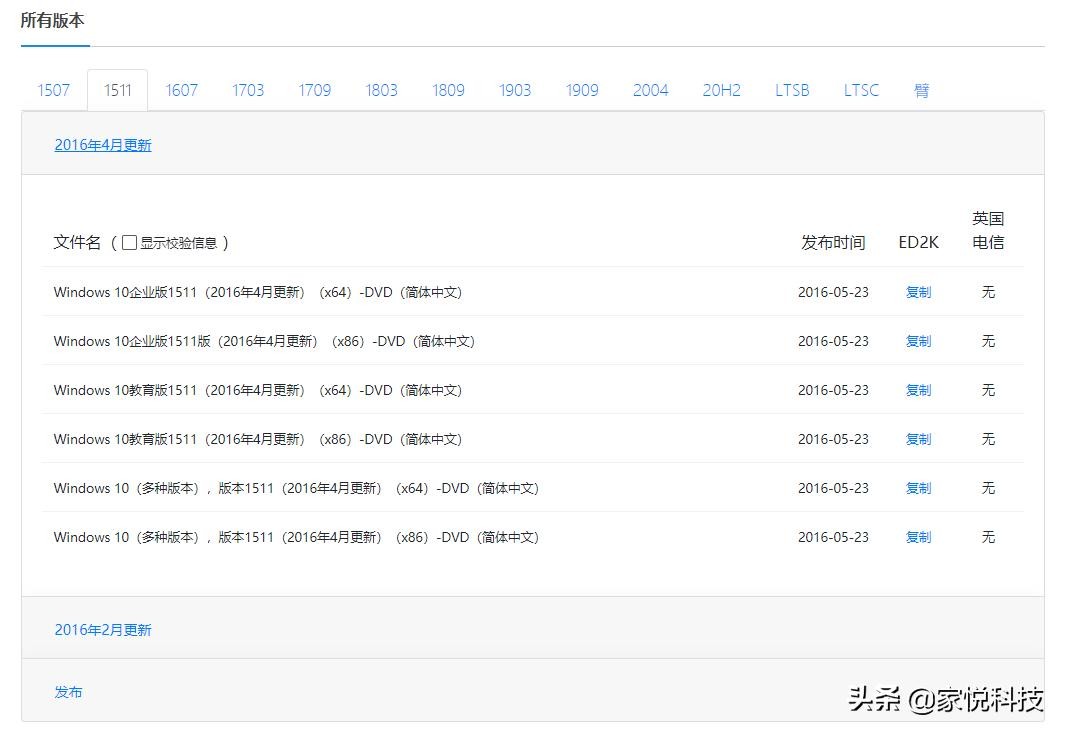Go to the 1909 version tab

[x=582, y=90]
